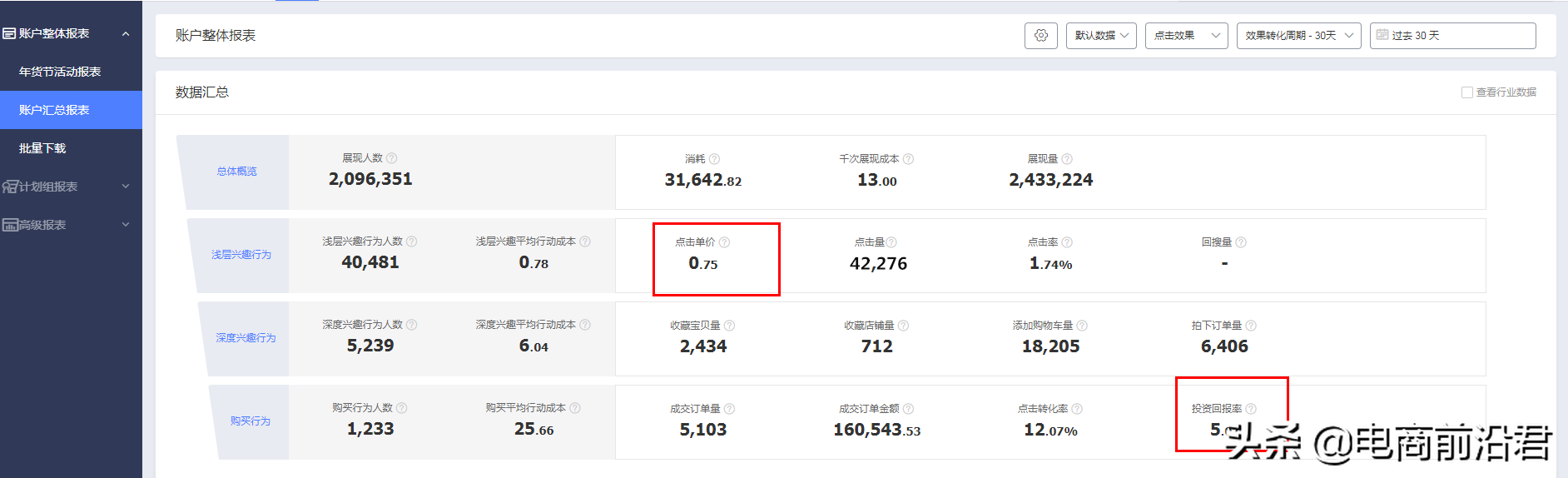Select the 深度兴趣行为 funnel stage

(246, 338)
